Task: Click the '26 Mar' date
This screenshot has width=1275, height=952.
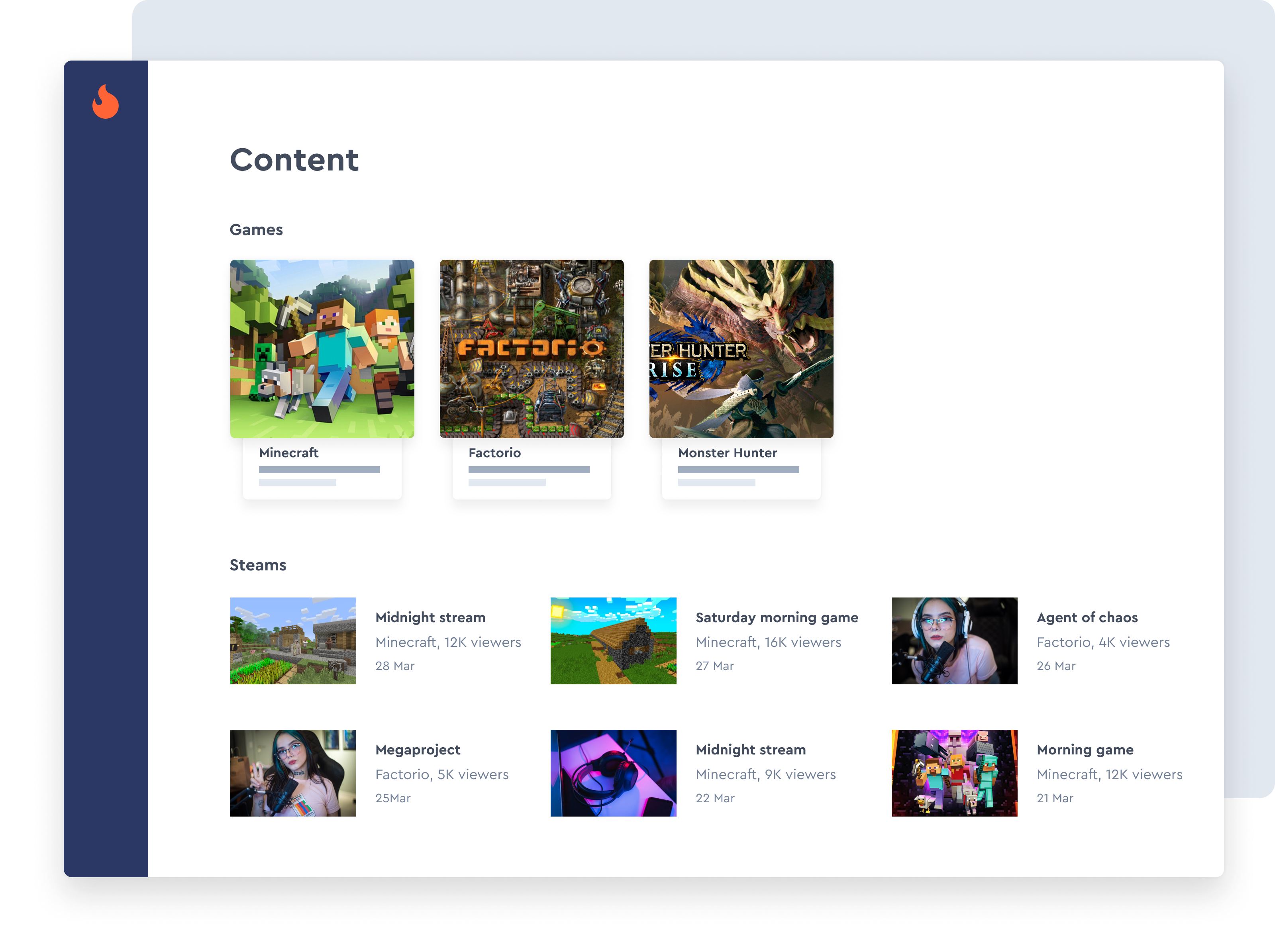Action: [1056, 666]
